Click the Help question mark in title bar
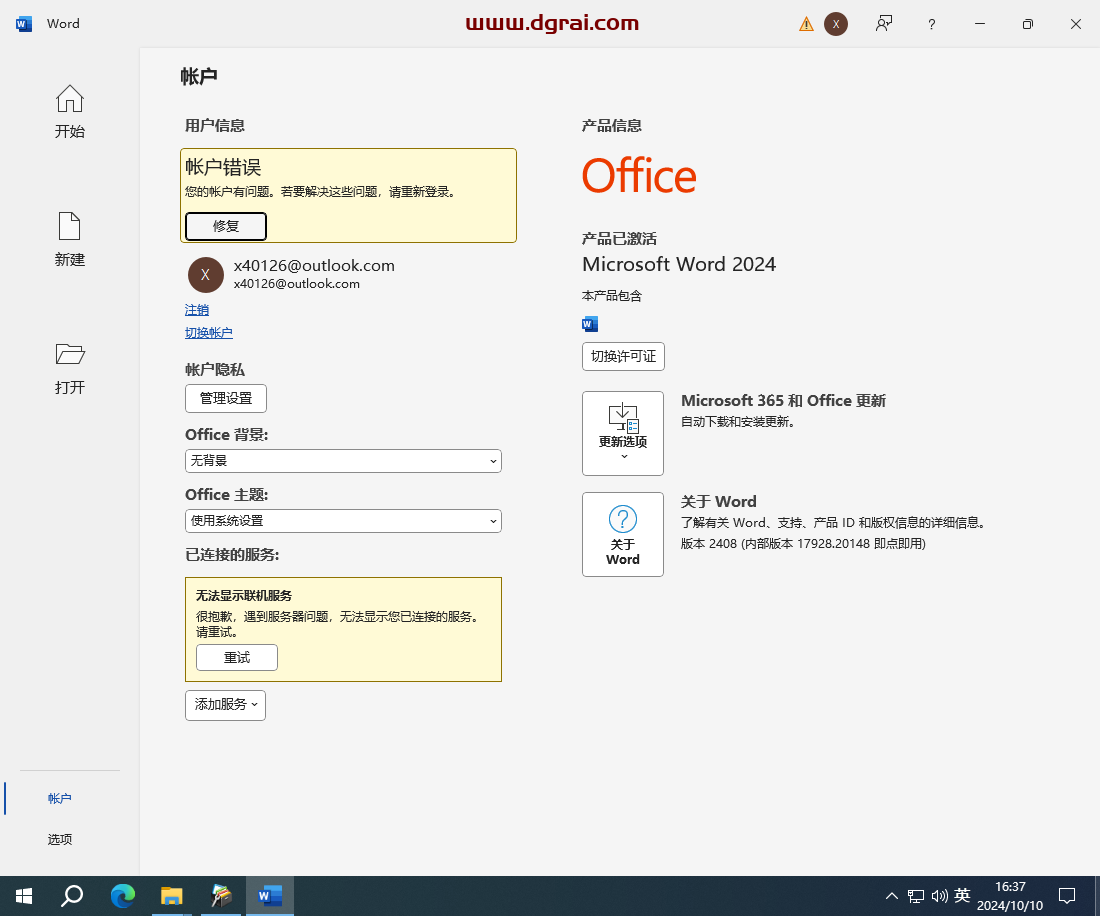Viewport: 1100px width, 916px height. pyautogui.click(x=931, y=23)
